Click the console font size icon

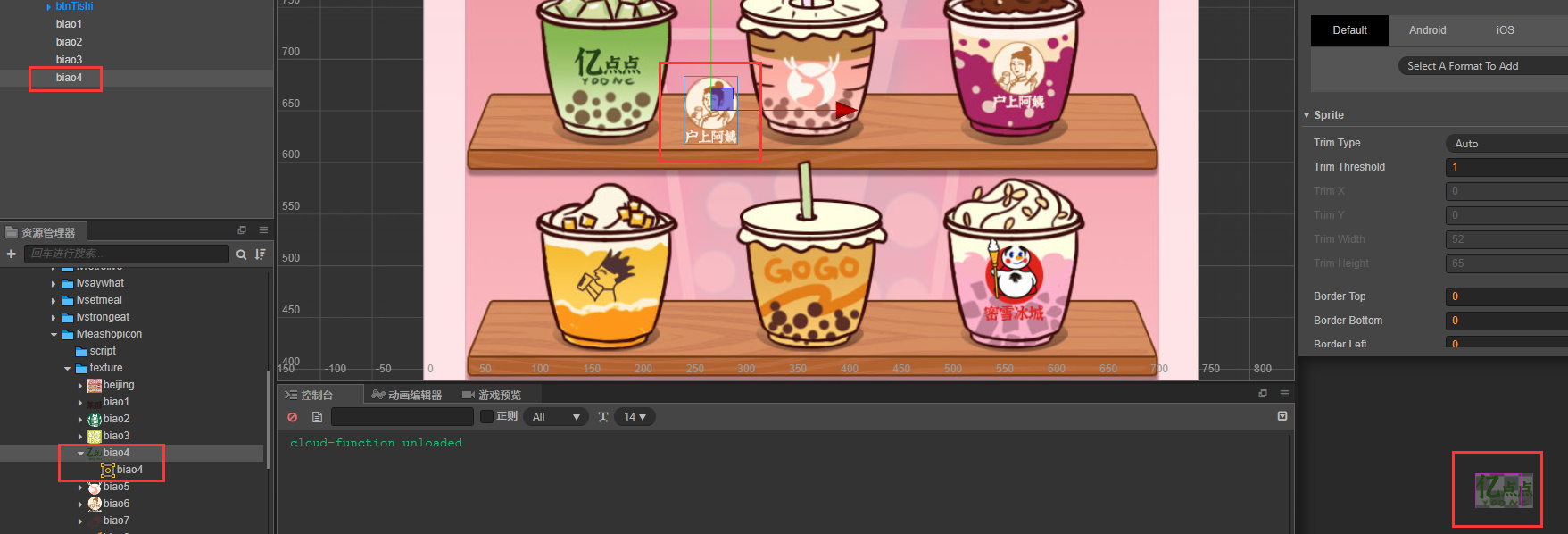pos(603,417)
